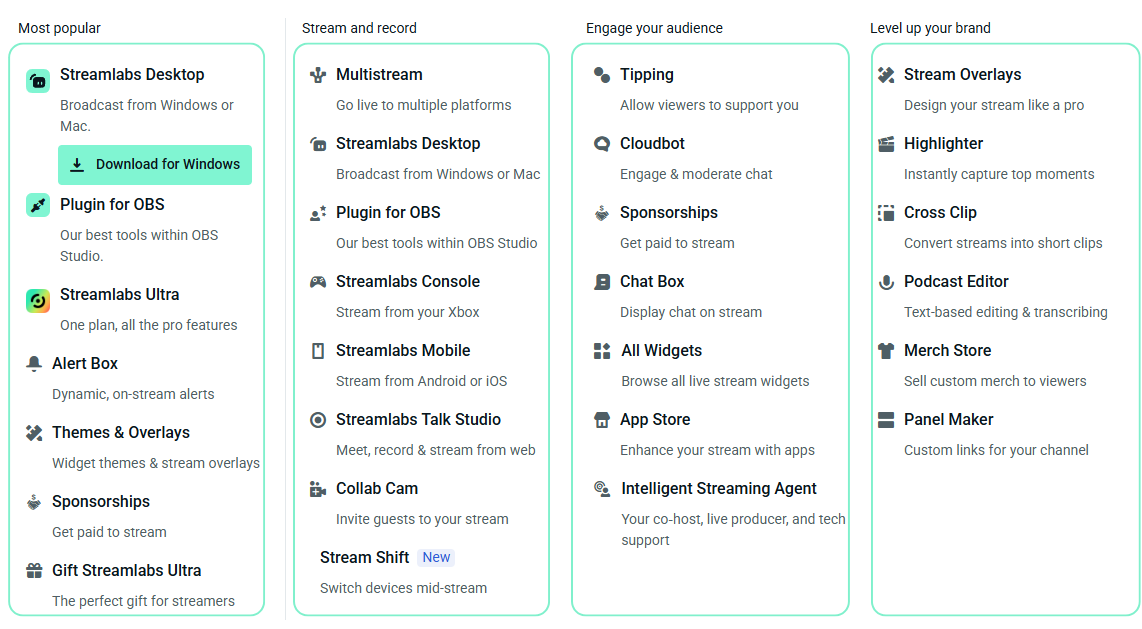Viewport: 1142px width, 629px height.
Task: Click the New badge beside Stream Shift
Action: (436, 557)
